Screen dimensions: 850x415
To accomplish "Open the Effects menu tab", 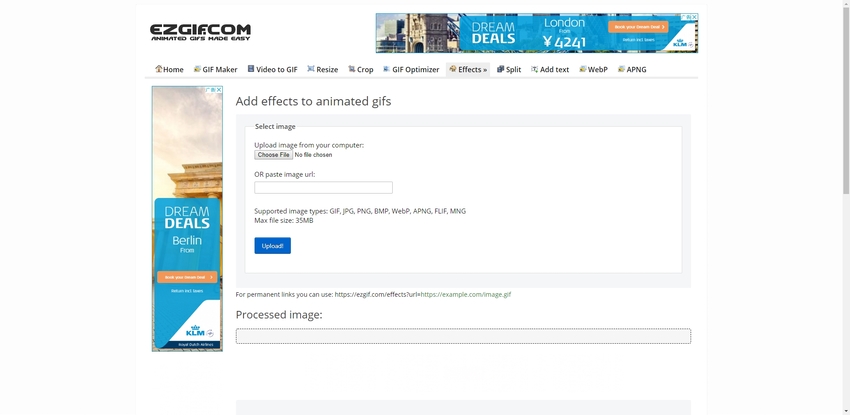I will click(468, 70).
